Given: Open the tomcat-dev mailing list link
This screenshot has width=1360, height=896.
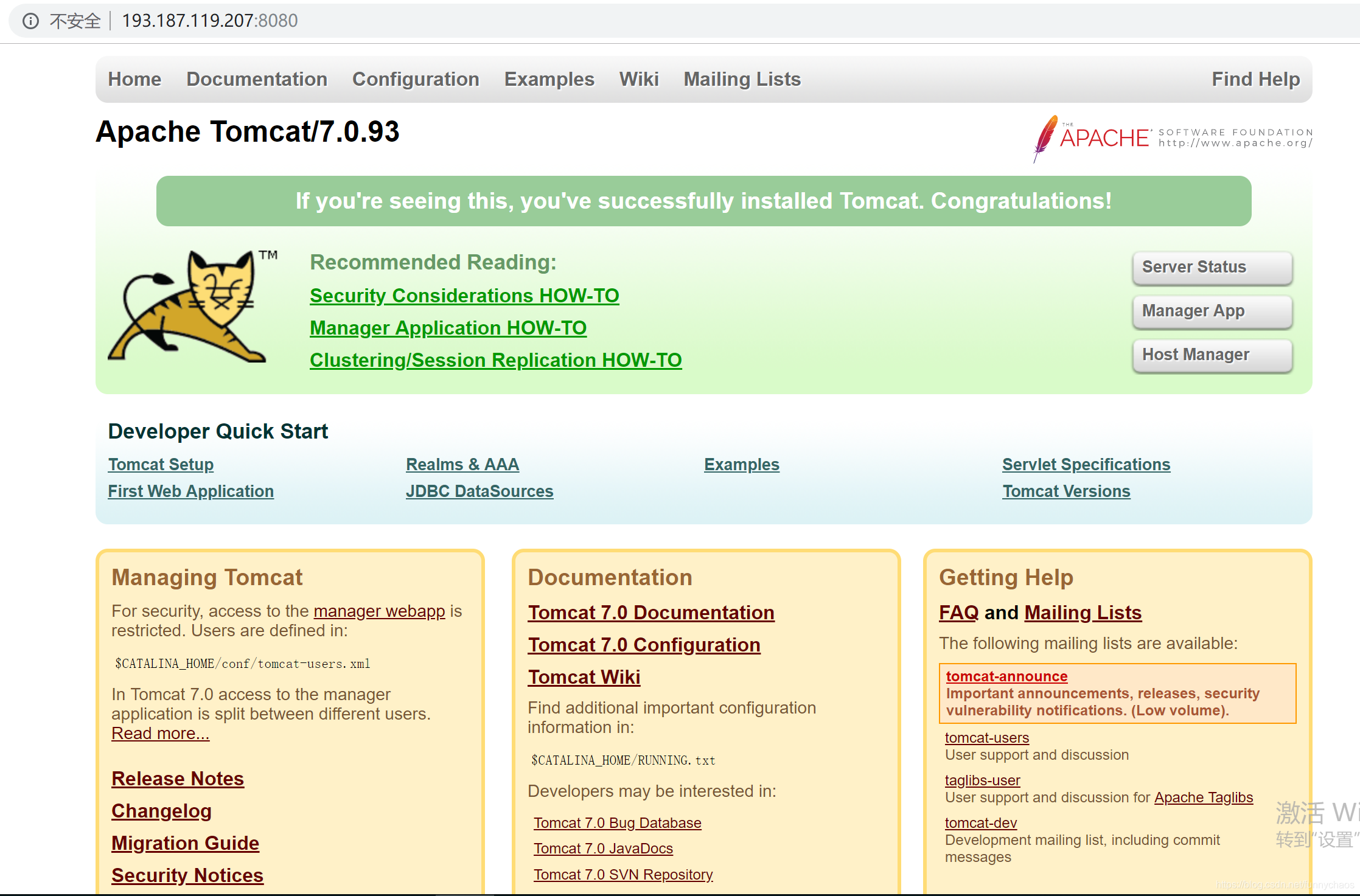Looking at the screenshot, I should (981, 823).
